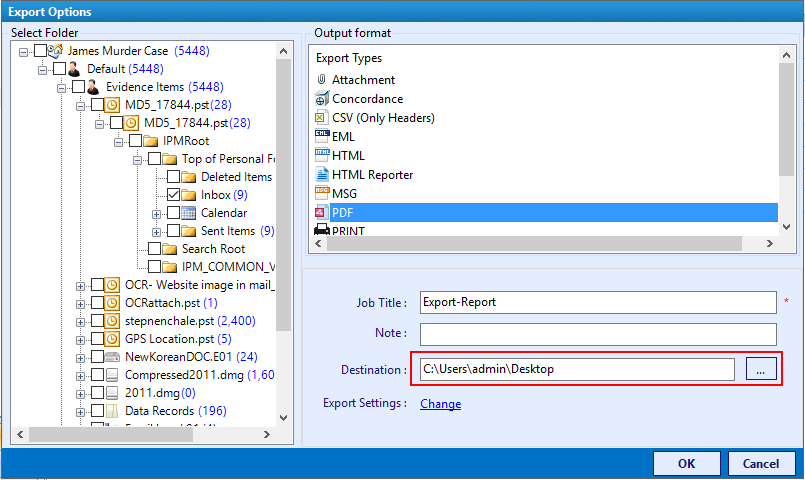Screen dimensions: 805x480
Task: Select the EML format icon
Action: (x=321, y=137)
